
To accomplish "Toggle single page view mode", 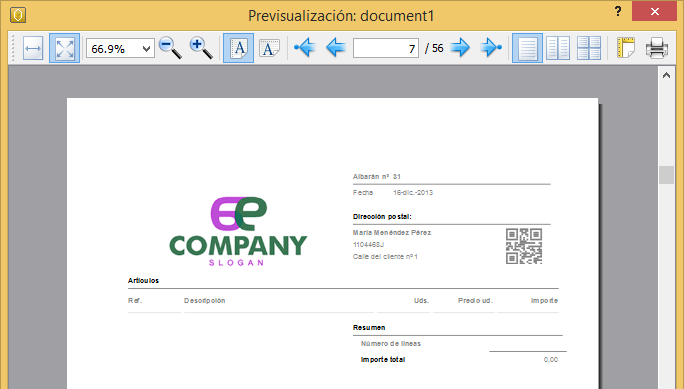I will click(527, 48).
